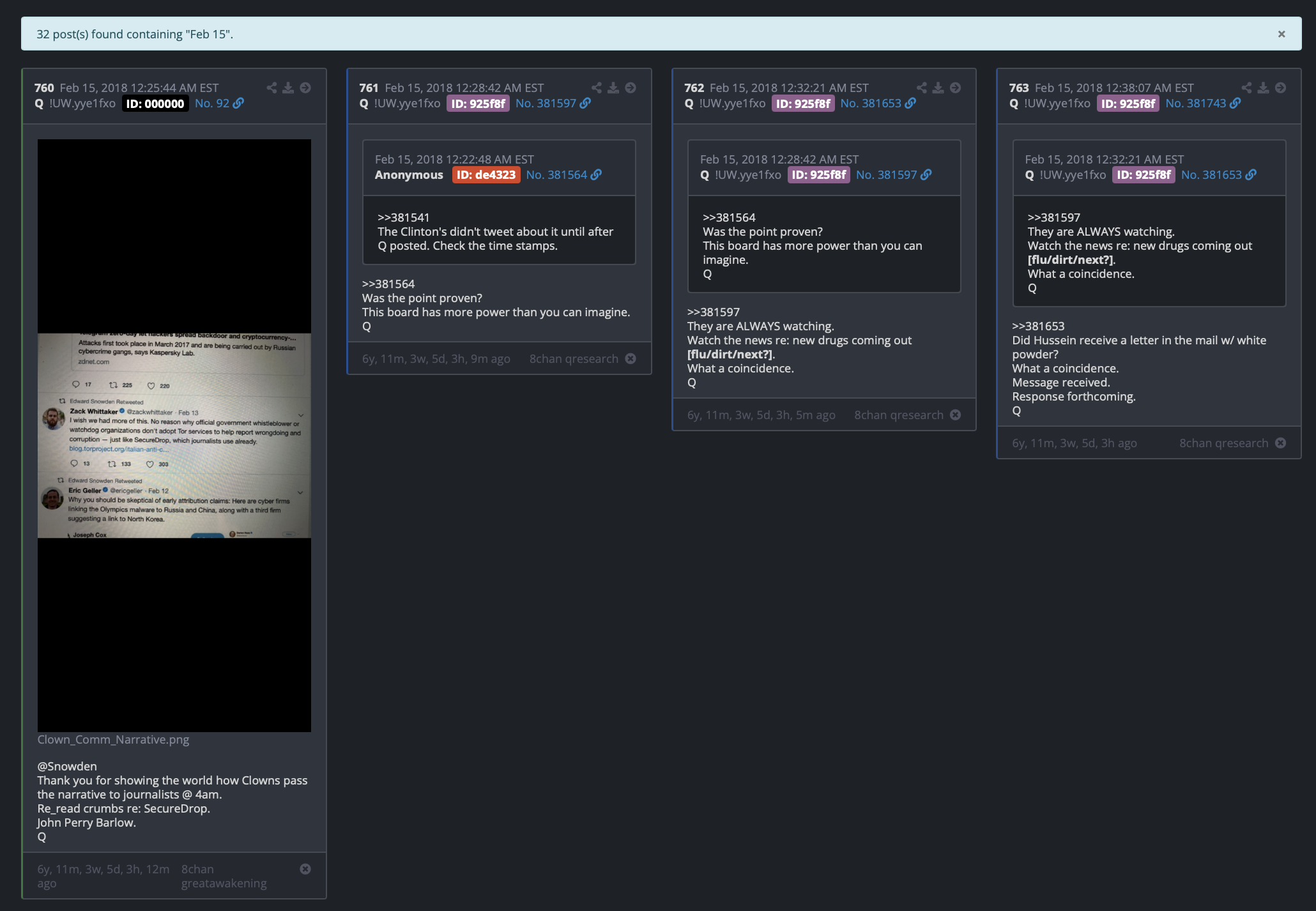Open link No. 381564 in quoted Anonymous post
The width and height of the screenshot is (1316, 911).
556,174
